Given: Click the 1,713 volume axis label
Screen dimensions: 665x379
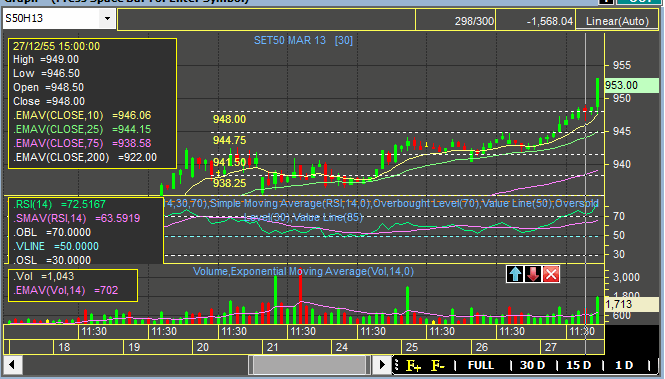Looking at the screenshot, I should tap(631, 304).
